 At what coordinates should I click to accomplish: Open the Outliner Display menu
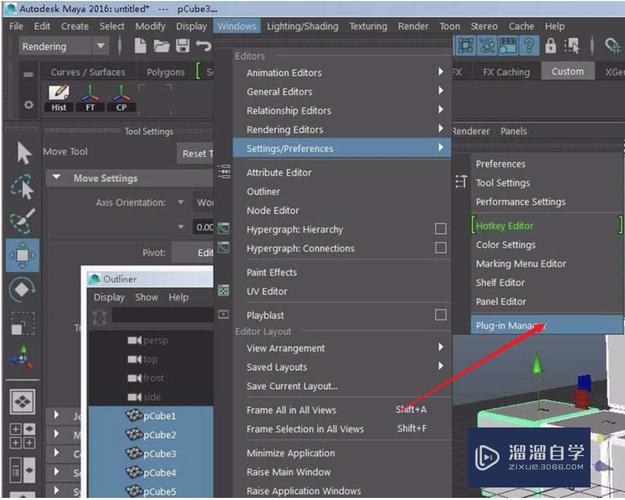109,297
